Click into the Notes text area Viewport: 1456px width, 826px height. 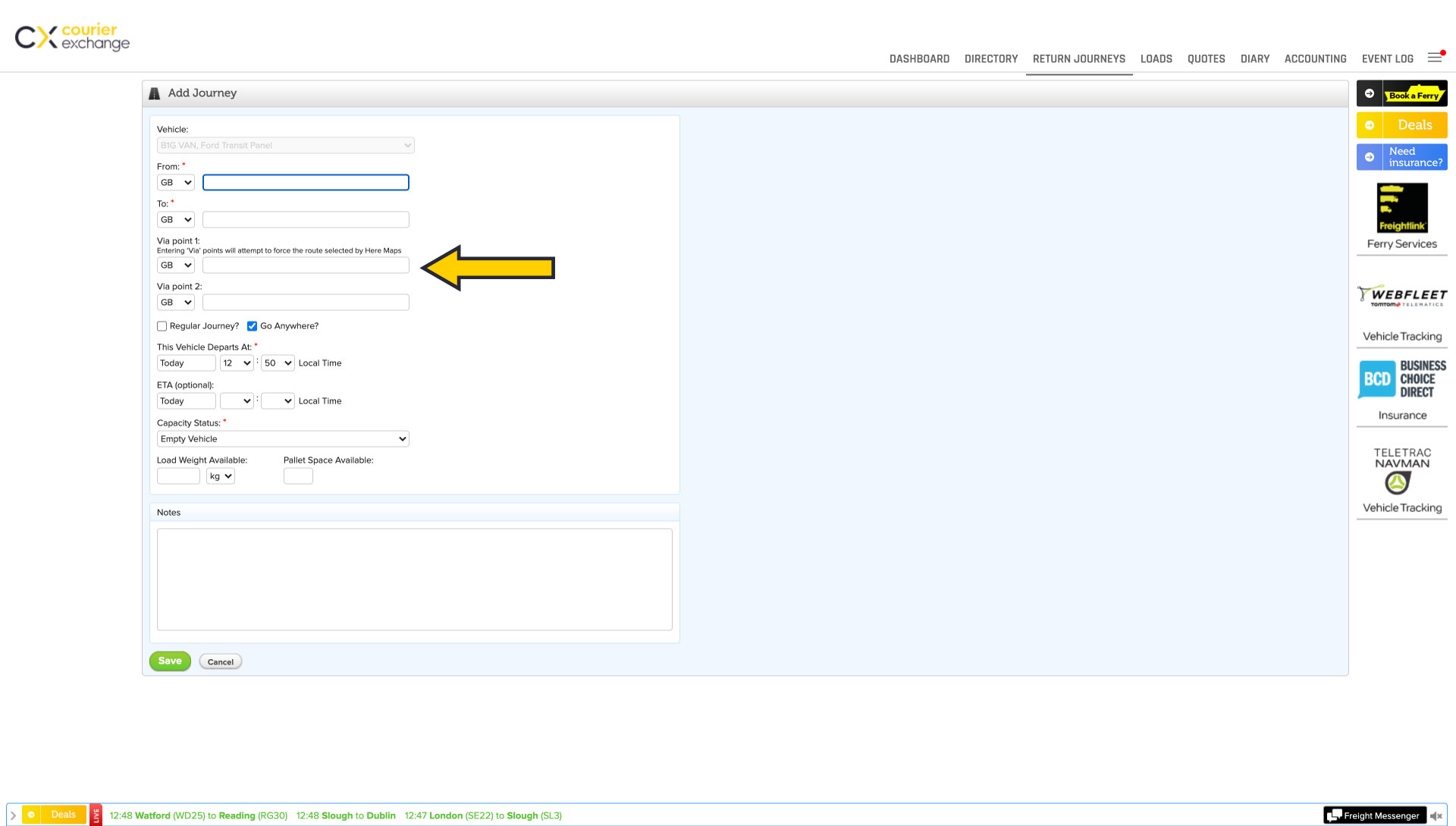point(414,579)
